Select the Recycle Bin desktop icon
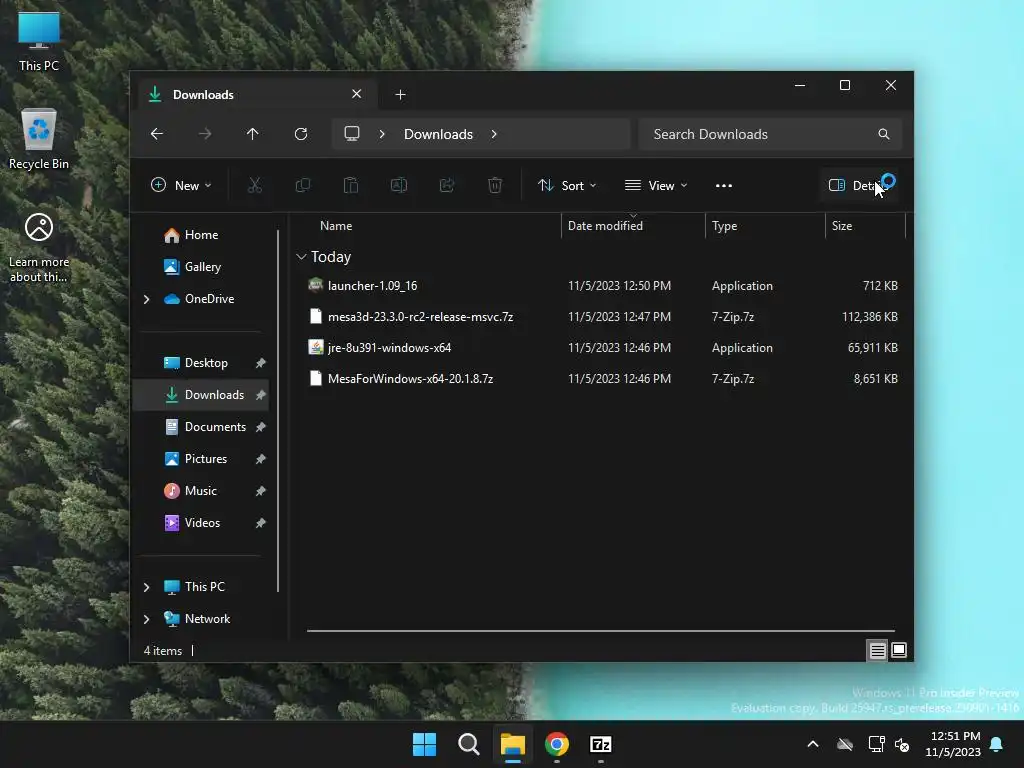Viewport: 1024px width, 768px height. 39,139
